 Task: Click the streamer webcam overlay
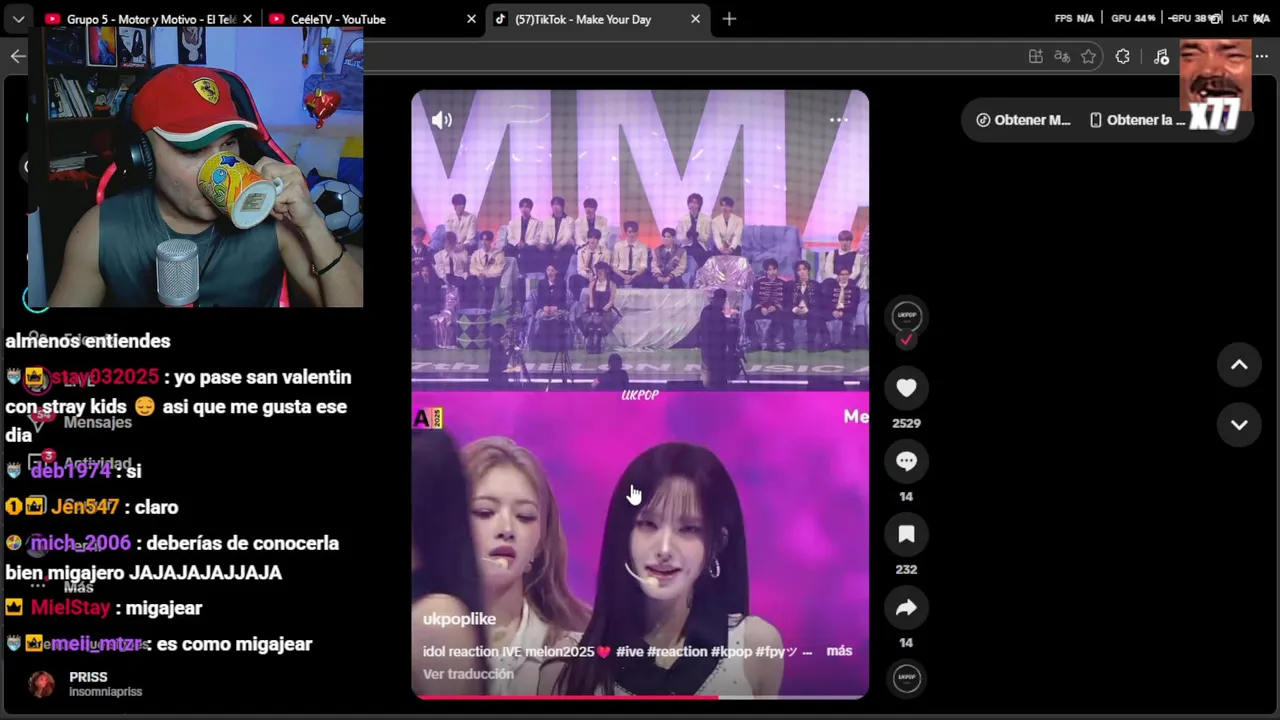pyautogui.click(x=196, y=167)
